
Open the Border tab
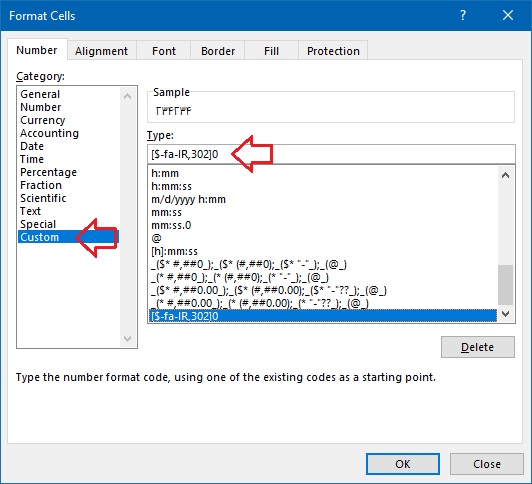point(218,51)
